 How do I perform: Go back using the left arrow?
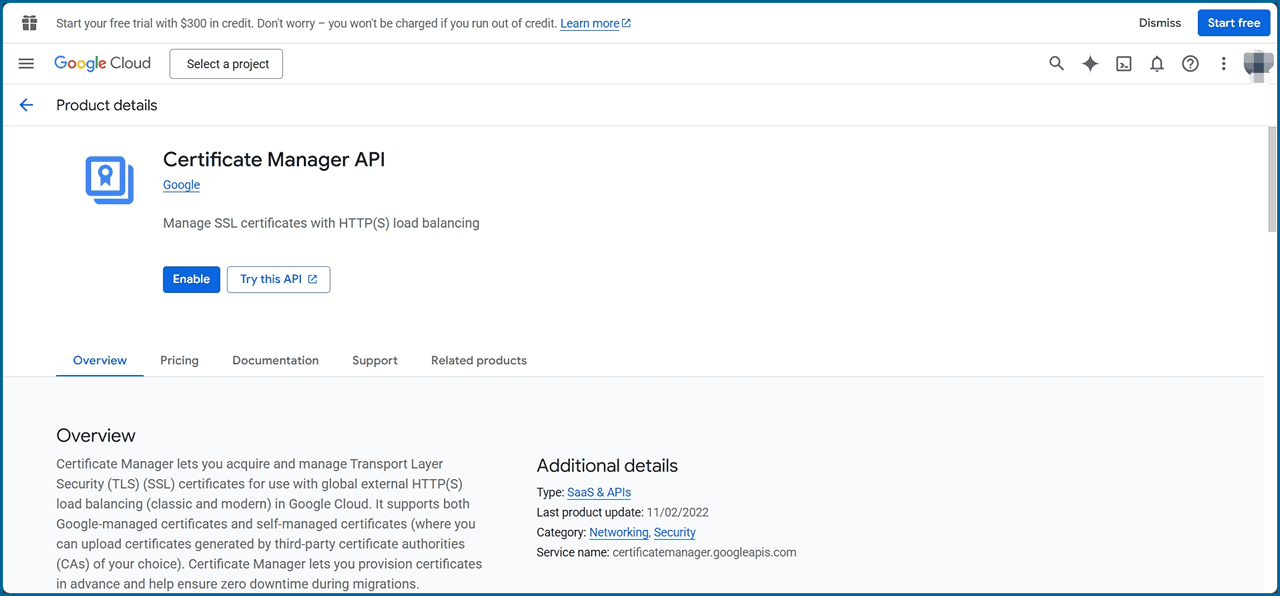[26, 105]
